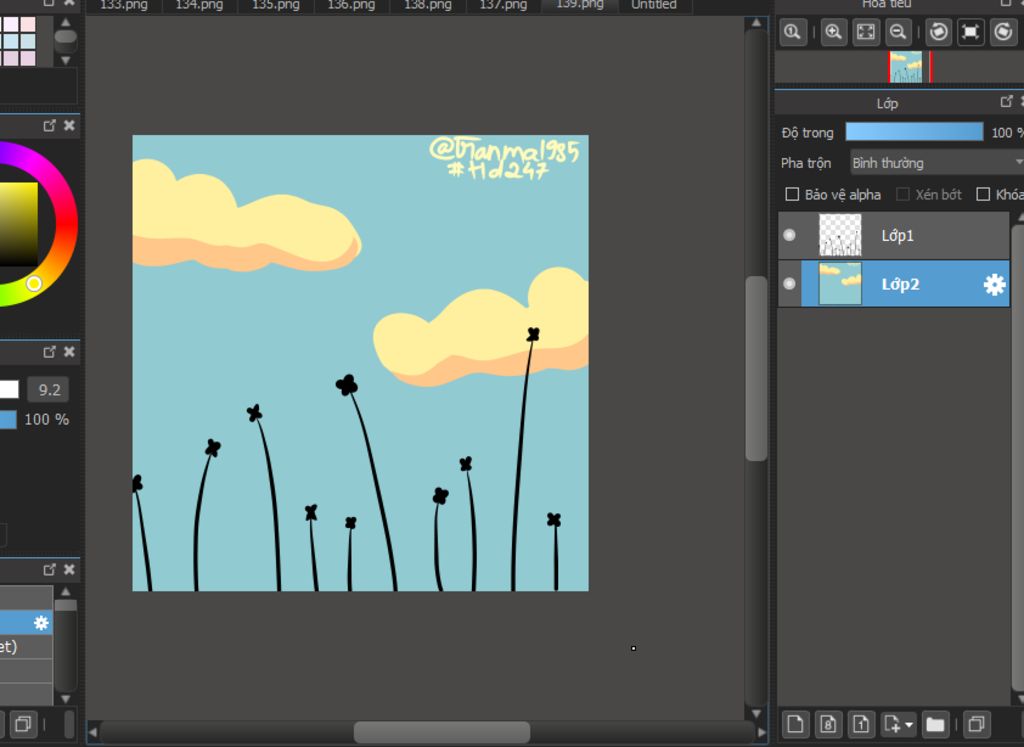Toggle visibility of Lớp1 layer
The width and height of the screenshot is (1024, 747).
point(790,235)
